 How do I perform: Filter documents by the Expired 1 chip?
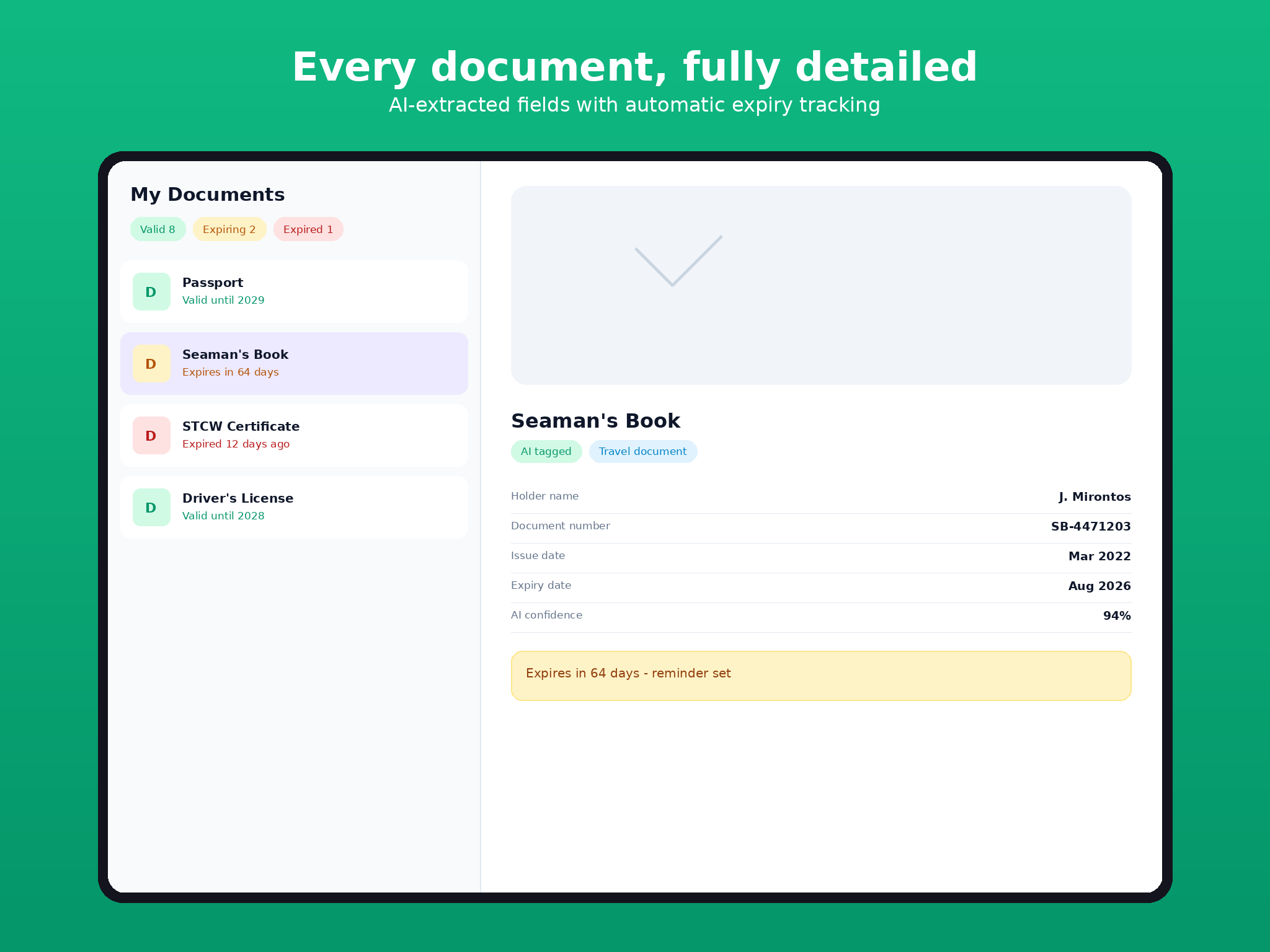click(x=308, y=229)
